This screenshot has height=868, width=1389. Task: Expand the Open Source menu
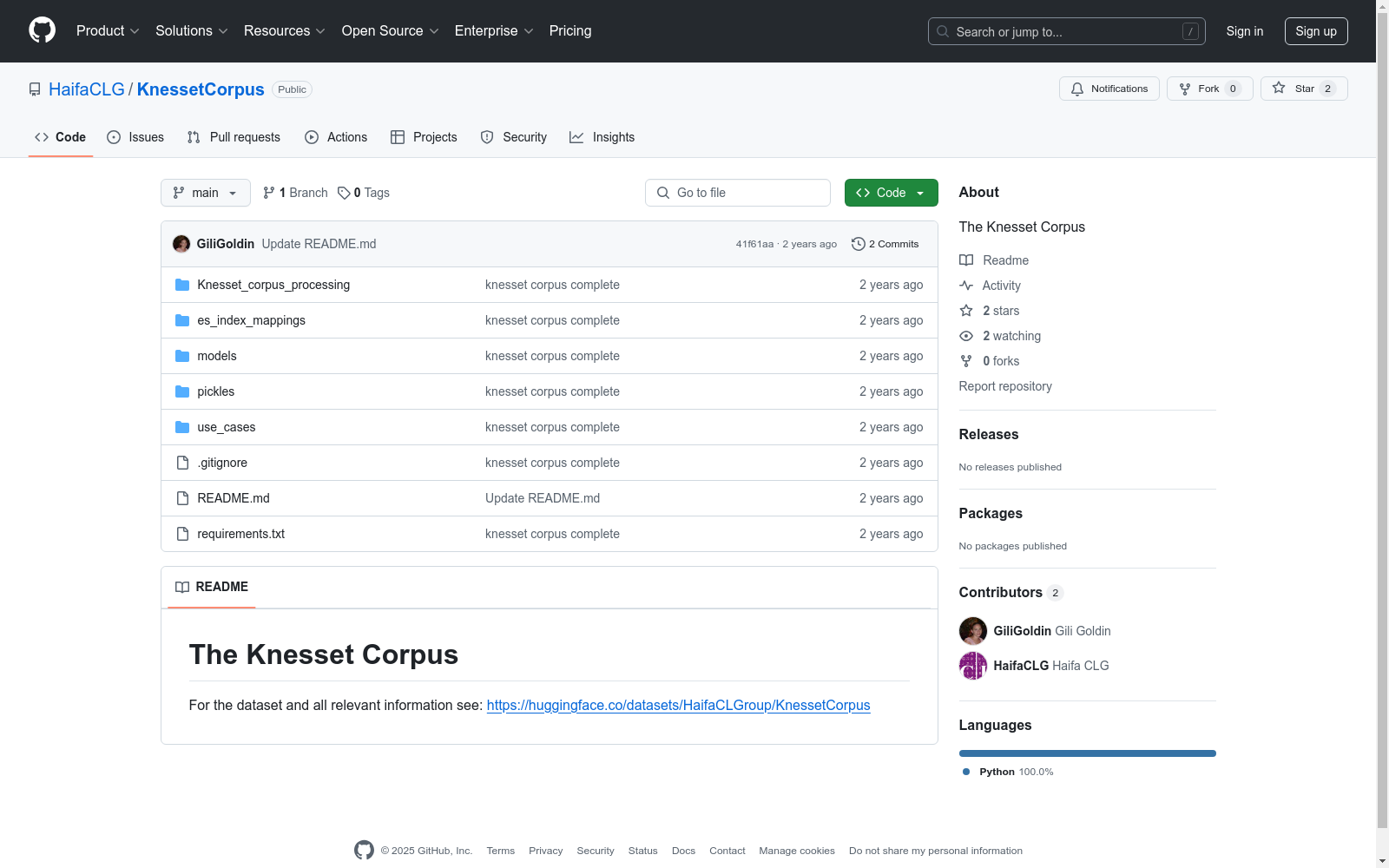[391, 31]
